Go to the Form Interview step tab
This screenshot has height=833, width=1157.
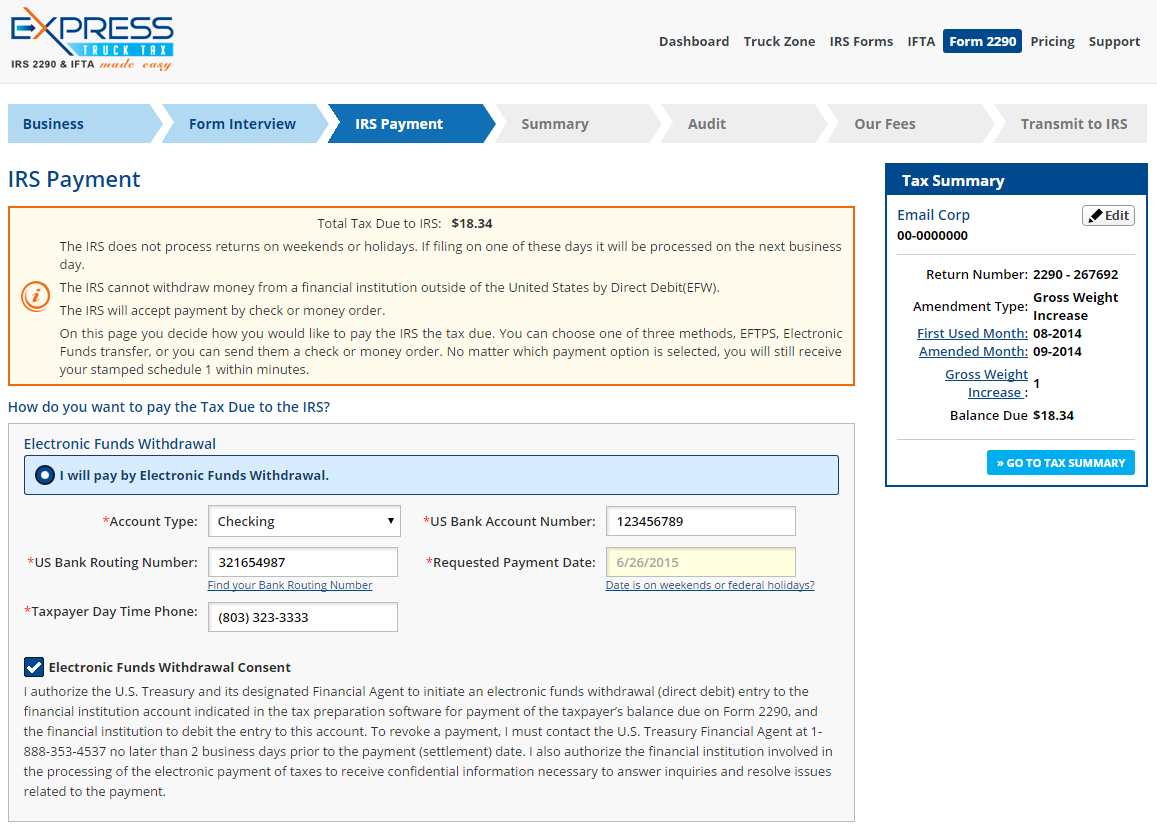tap(242, 124)
